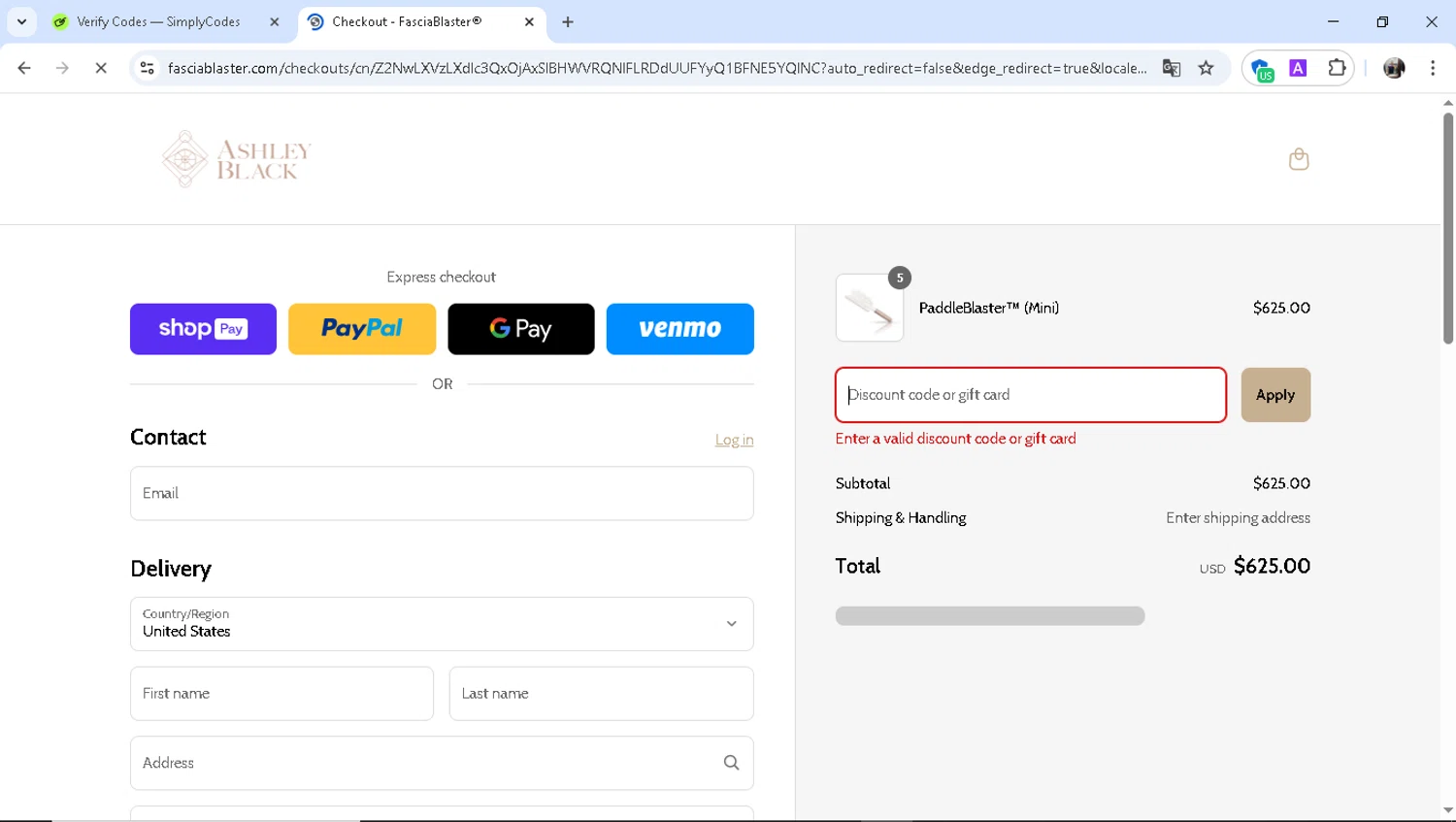Viewport: 1456px width, 822px height.
Task: Stop loading the page
Action: [x=101, y=68]
